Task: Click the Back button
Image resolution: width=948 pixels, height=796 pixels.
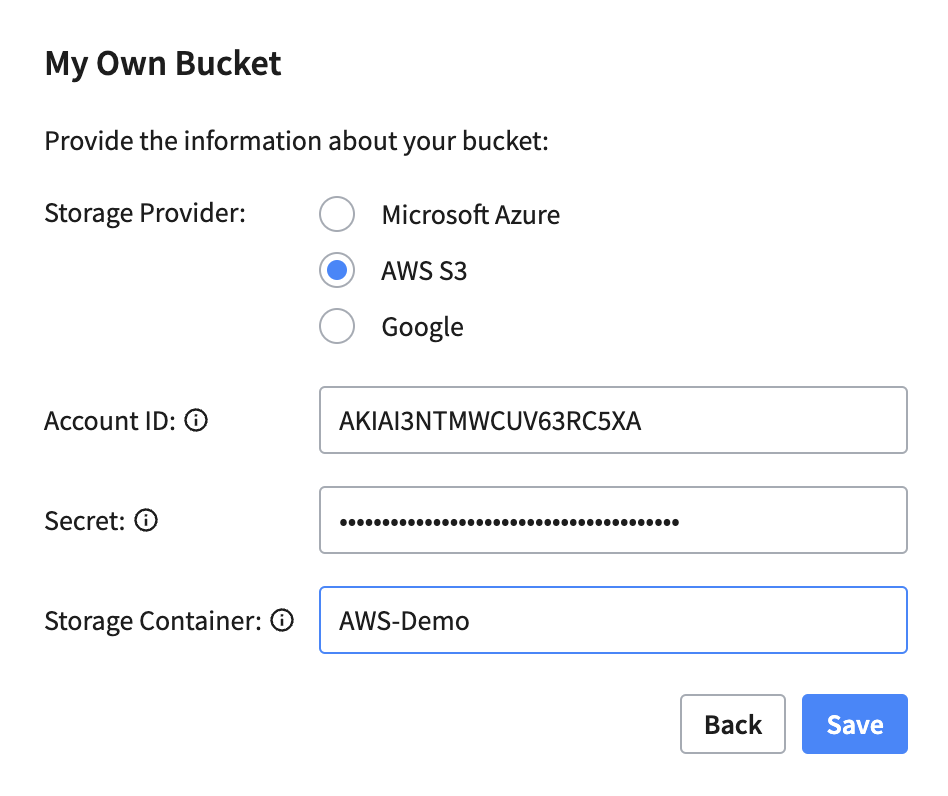Action: [x=733, y=724]
